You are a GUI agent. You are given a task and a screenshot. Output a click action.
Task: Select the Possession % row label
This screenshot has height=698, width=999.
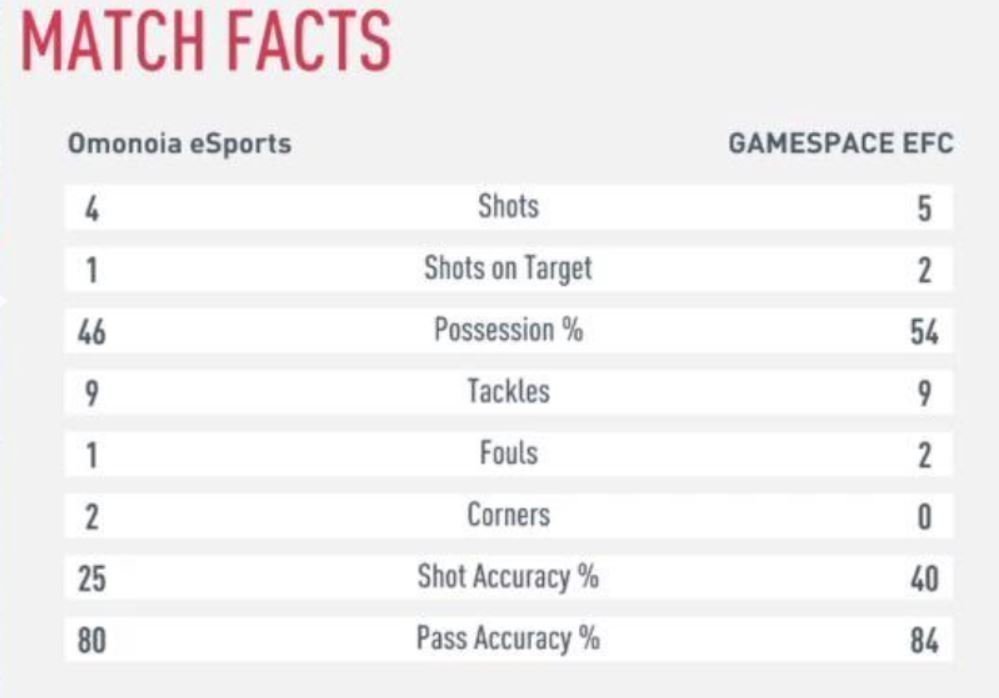tap(508, 330)
